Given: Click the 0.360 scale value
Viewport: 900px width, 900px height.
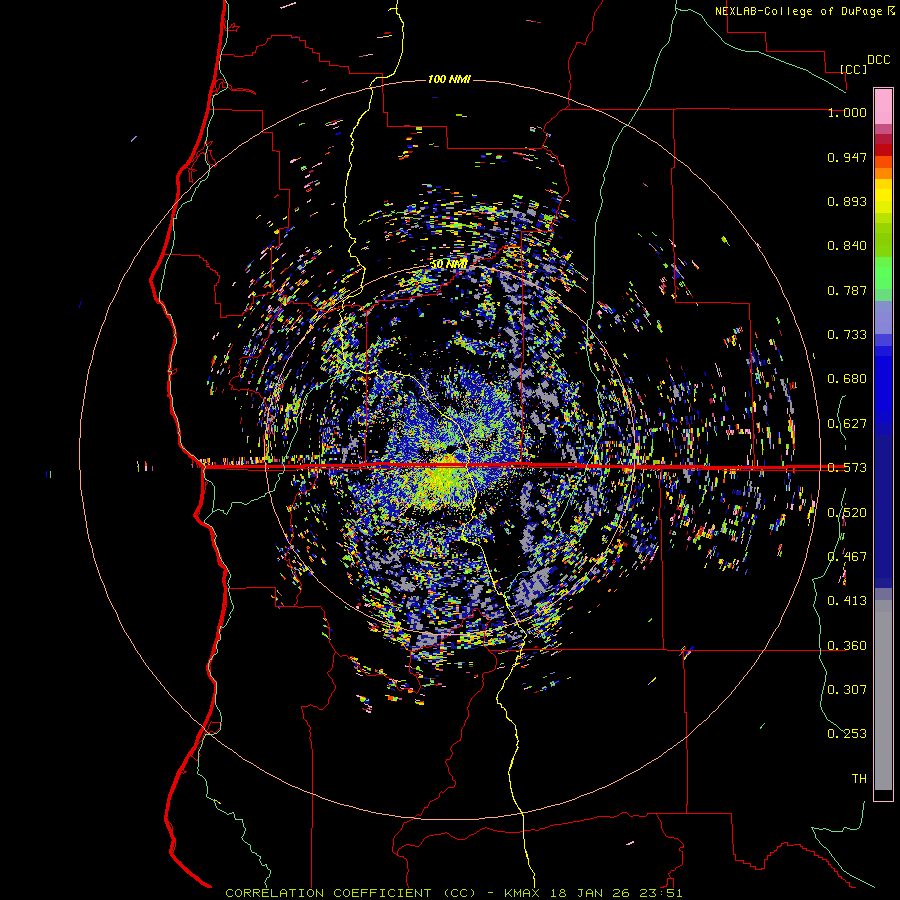Looking at the screenshot, I should (847, 646).
